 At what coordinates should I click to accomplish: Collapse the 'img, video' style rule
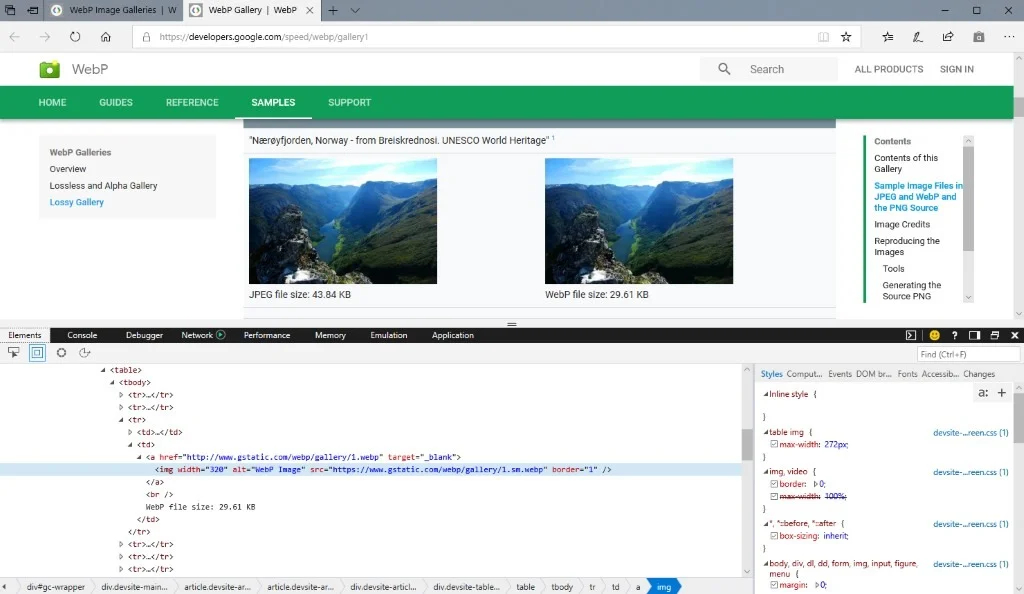point(766,471)
